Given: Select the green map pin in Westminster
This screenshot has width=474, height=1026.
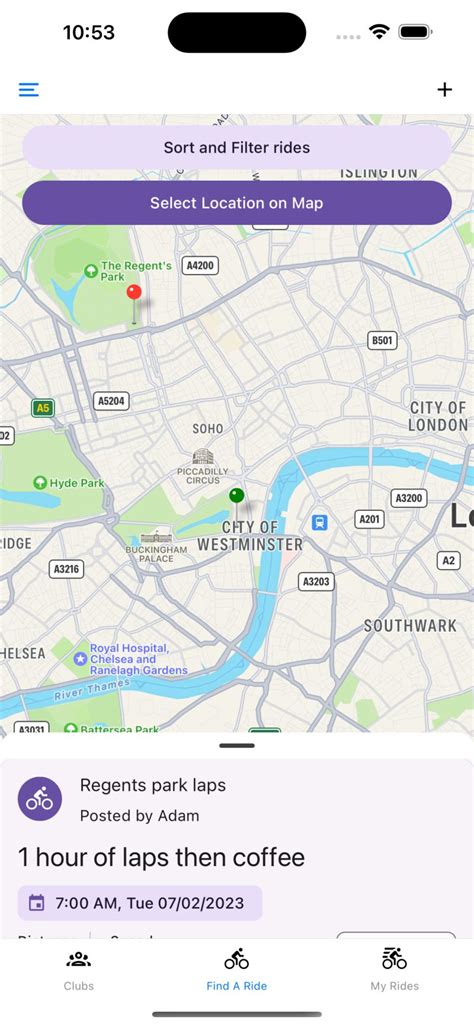Looking at the screenshot, I should click(237, 504).
